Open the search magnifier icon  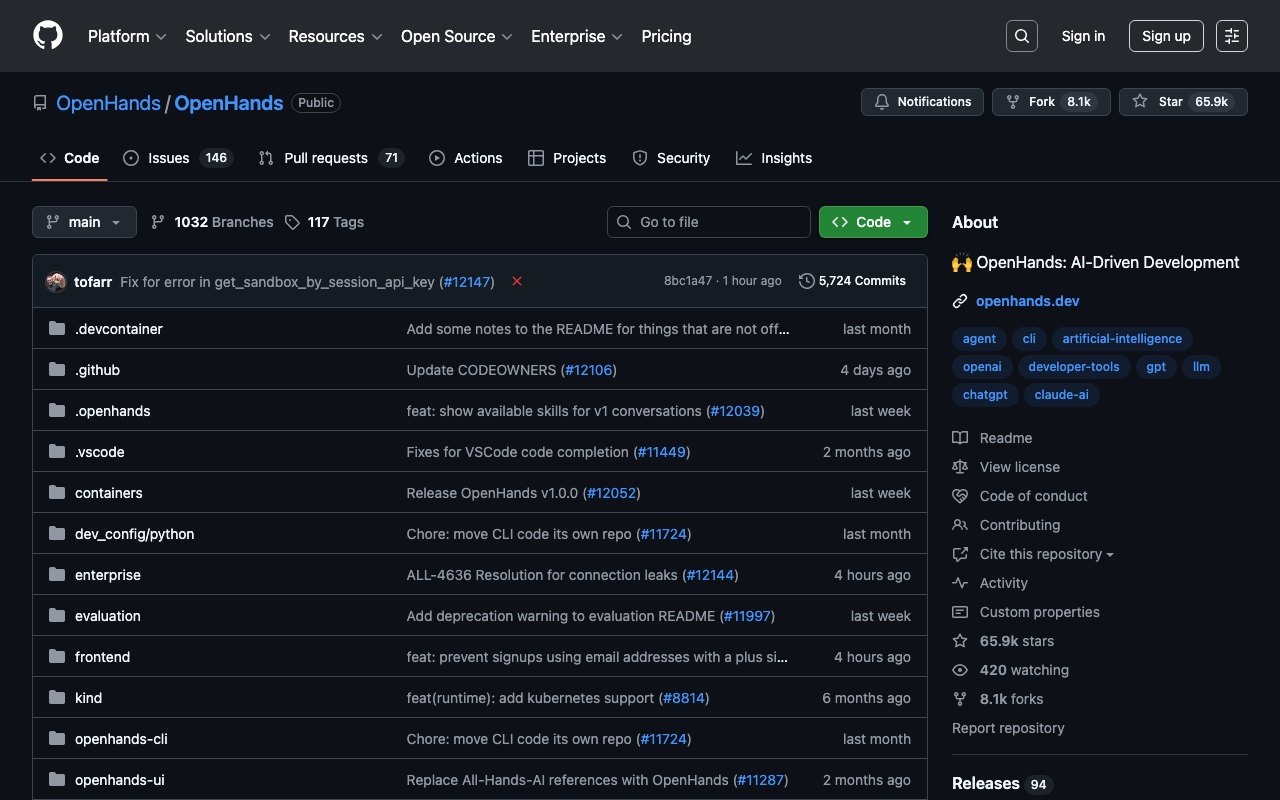pyautogui.click(x=1021, y=36)
